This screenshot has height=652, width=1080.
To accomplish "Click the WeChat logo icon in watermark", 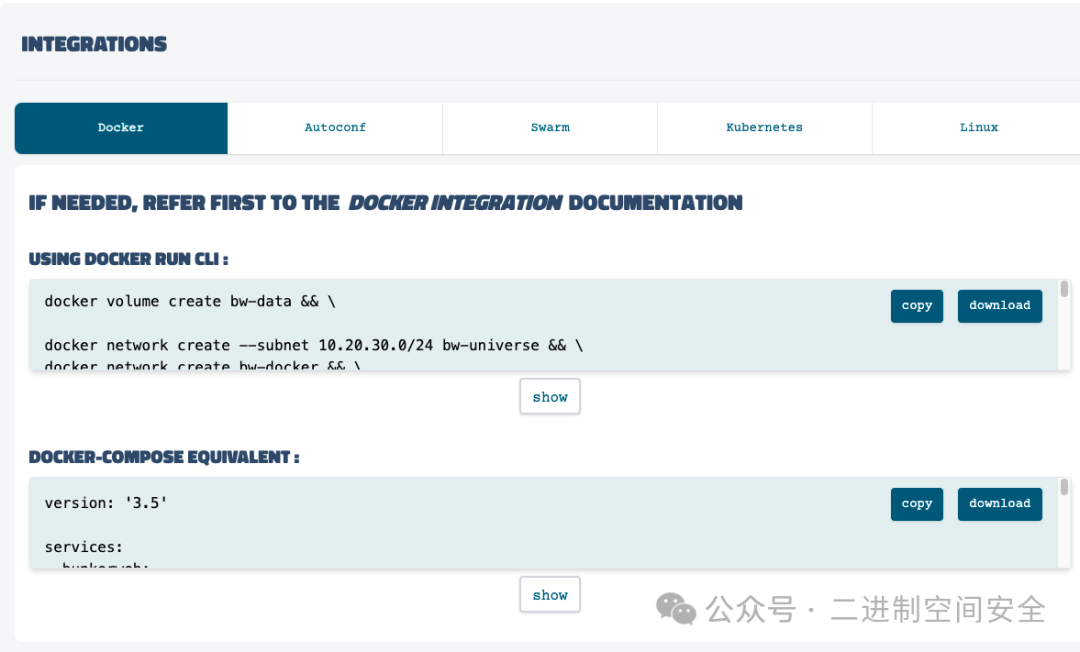I will (x=676, y=608).
